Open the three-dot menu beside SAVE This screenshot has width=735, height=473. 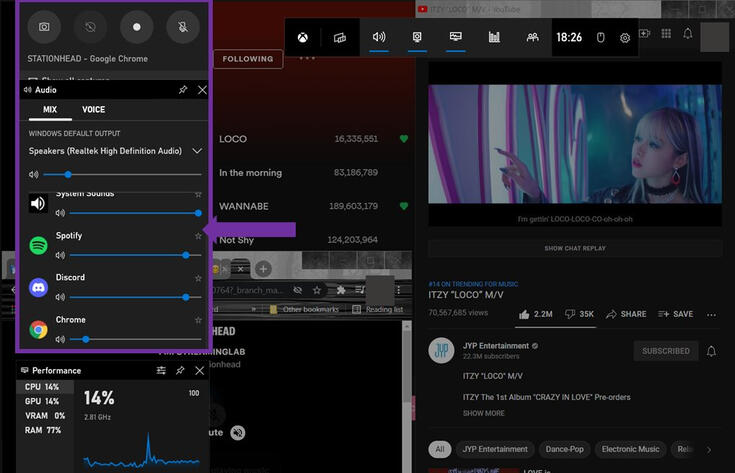711,314
